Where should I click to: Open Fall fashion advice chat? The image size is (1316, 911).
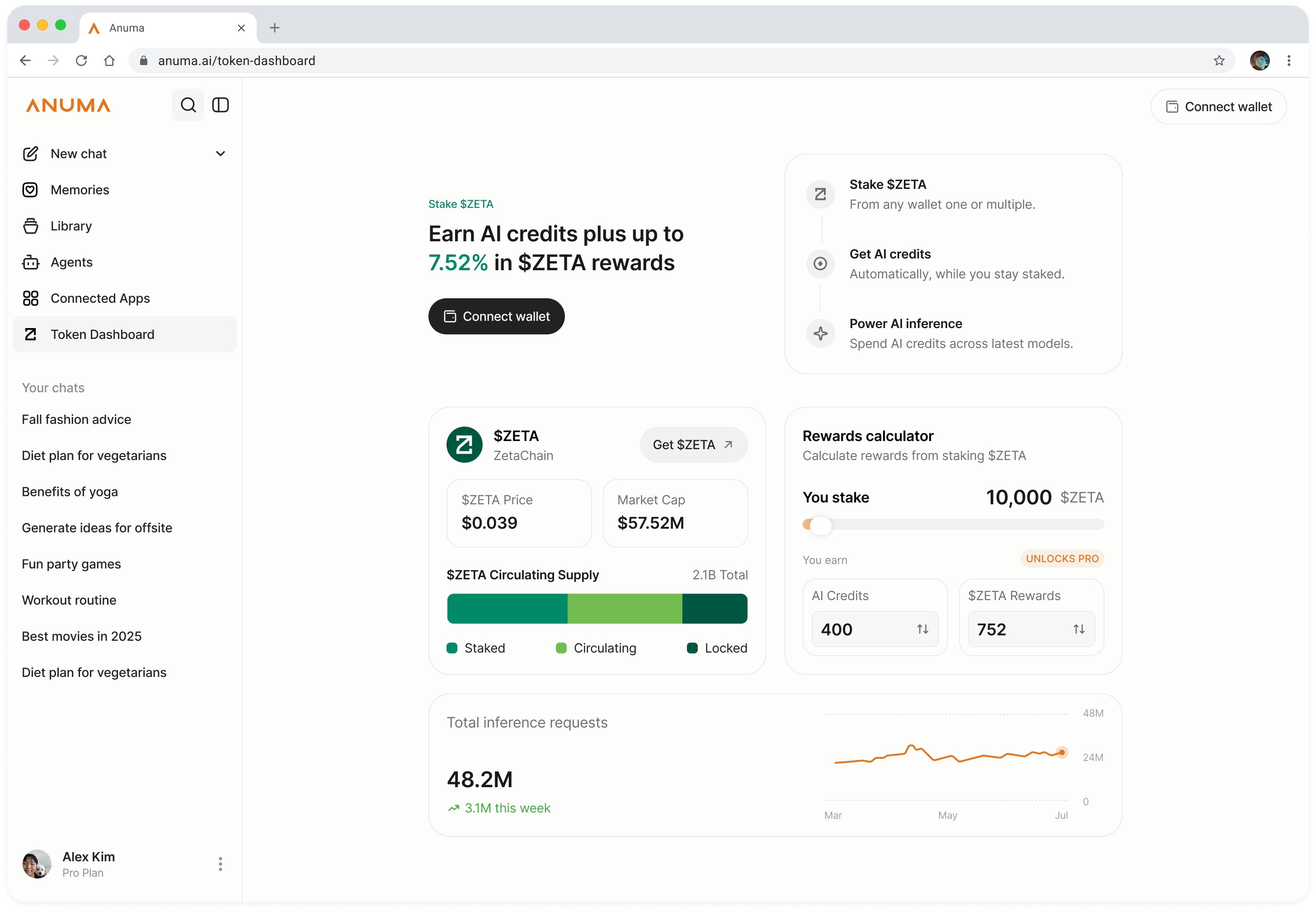(76, 419)
